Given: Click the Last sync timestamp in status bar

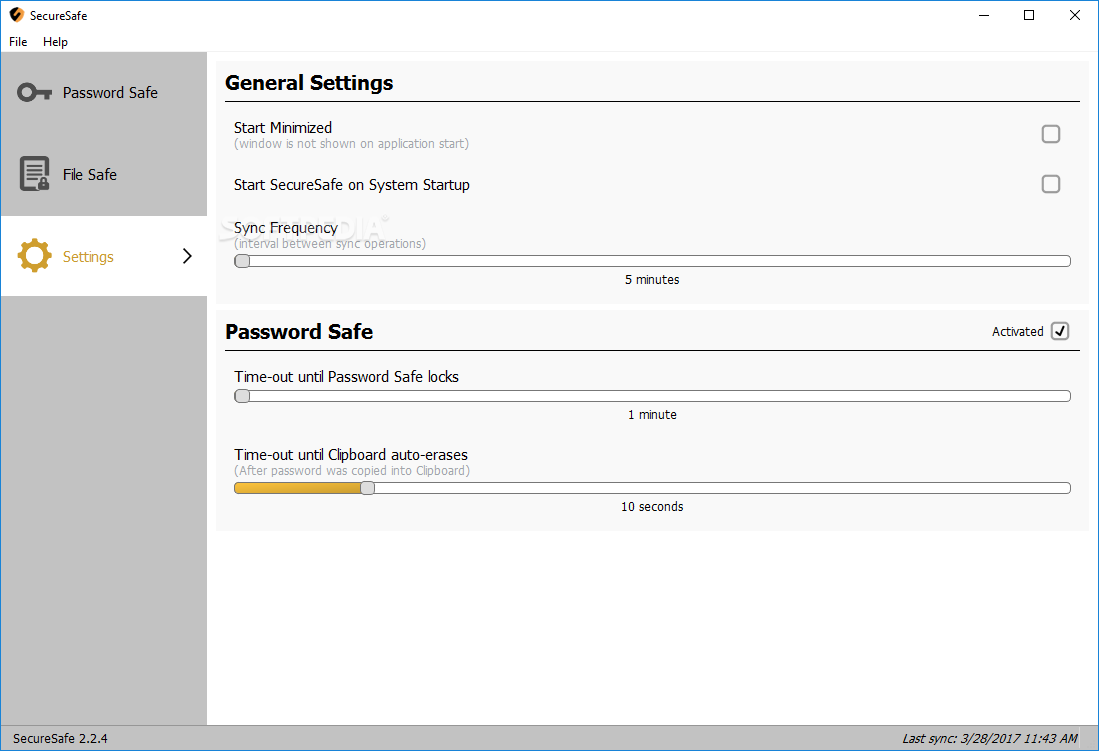Looking at the screenshot, I should click(x=990, y=738).
